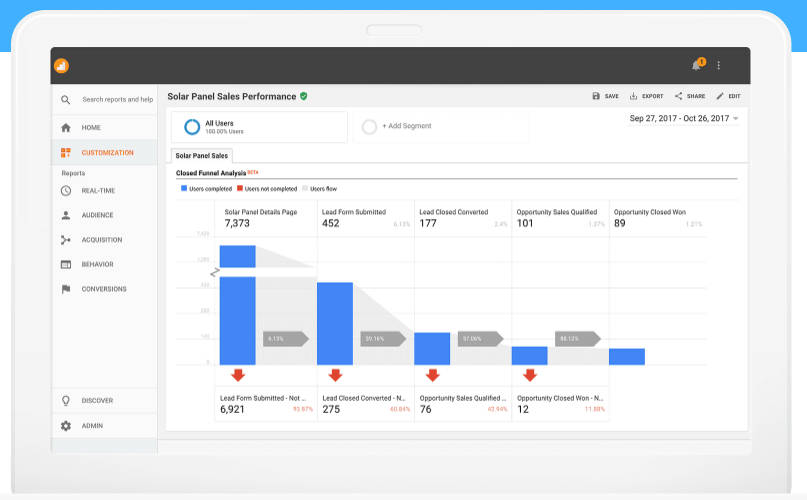Click Add Segment
Screen dimensions: 807x500
pyautogui.click(x=406, y=127)
